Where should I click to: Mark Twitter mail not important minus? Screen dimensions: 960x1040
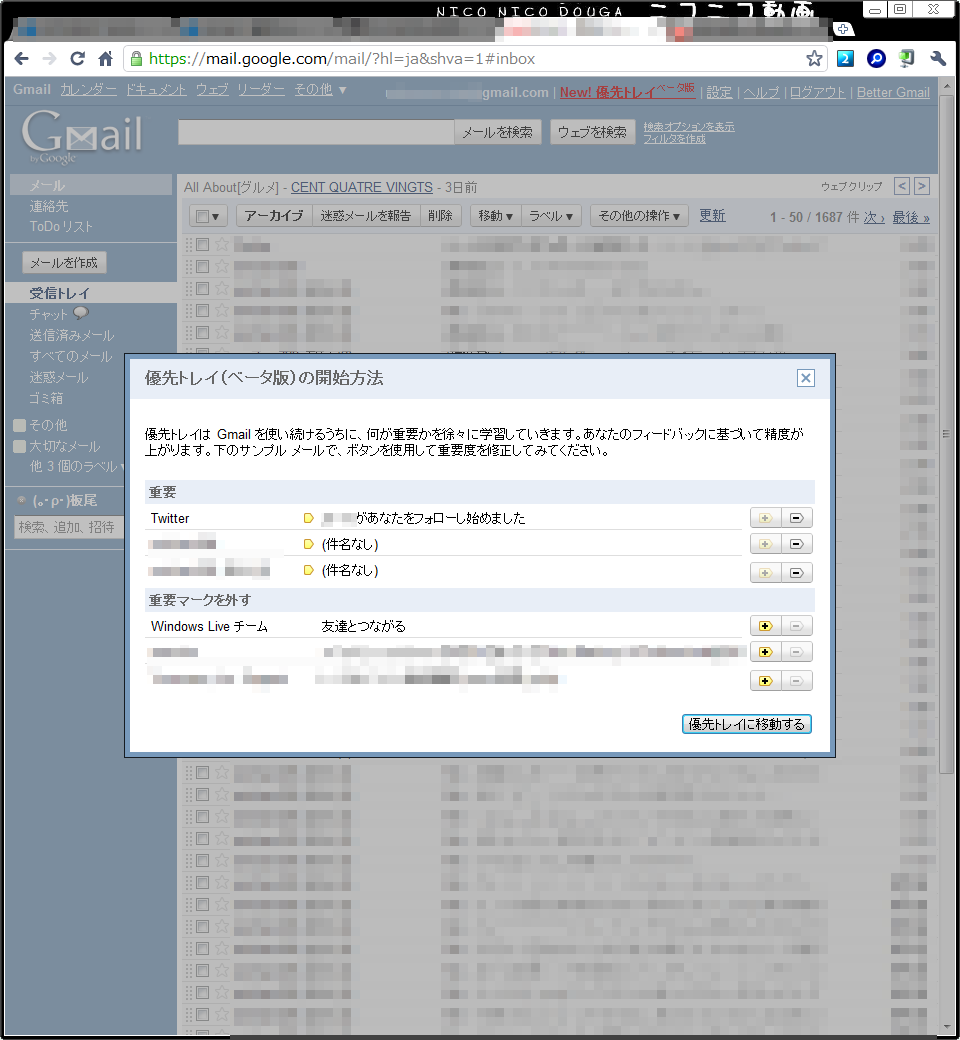797,518
